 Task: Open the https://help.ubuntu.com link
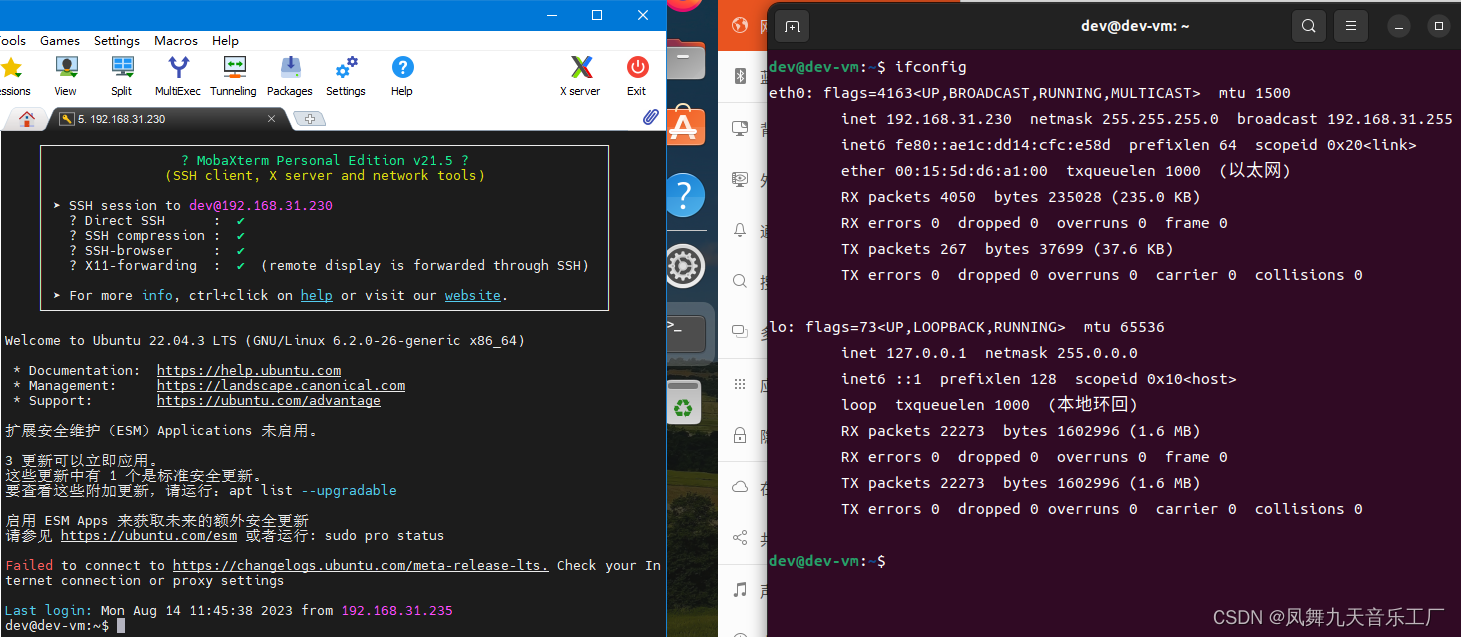[249, 371]
